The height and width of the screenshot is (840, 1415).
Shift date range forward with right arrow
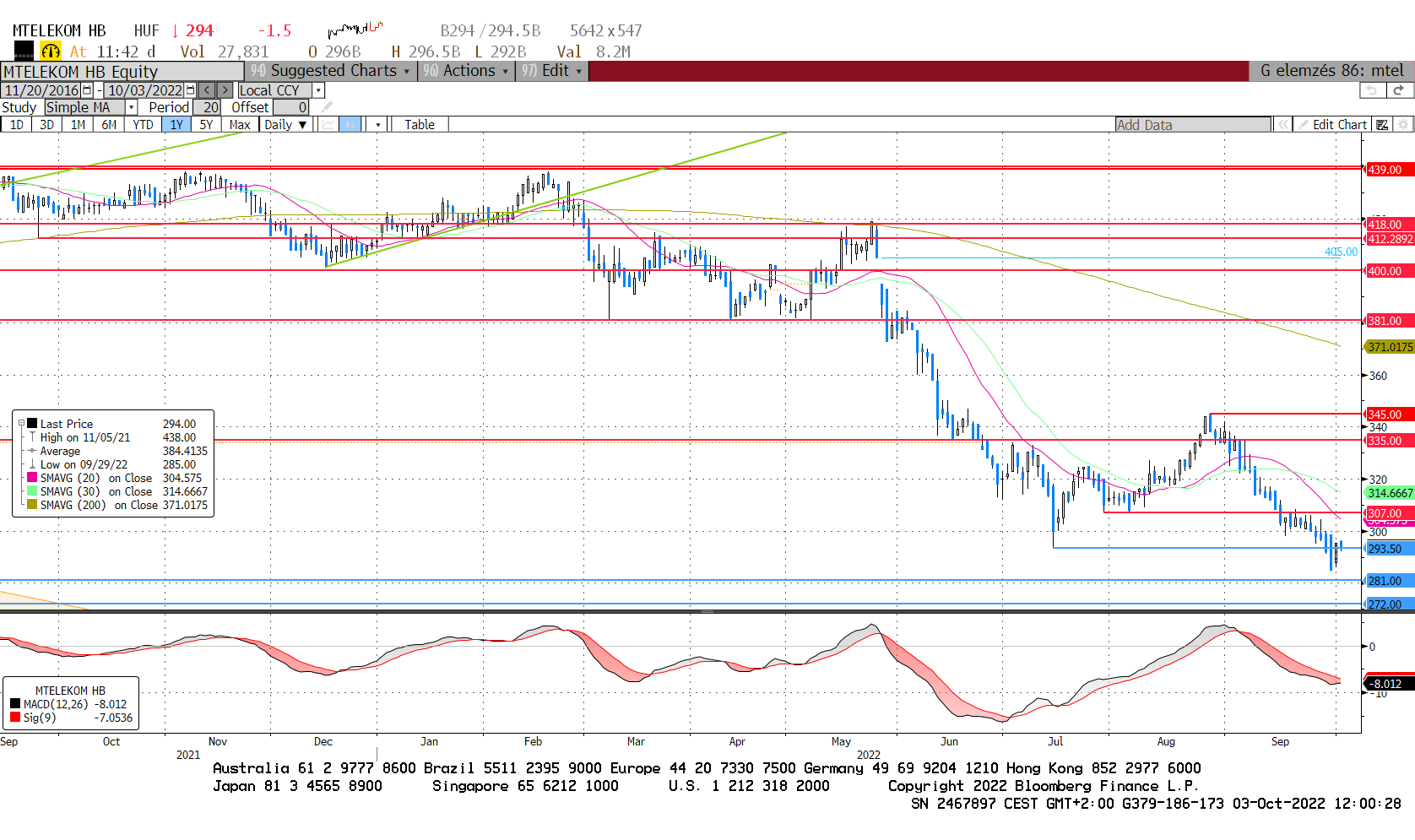pos(225,90)
